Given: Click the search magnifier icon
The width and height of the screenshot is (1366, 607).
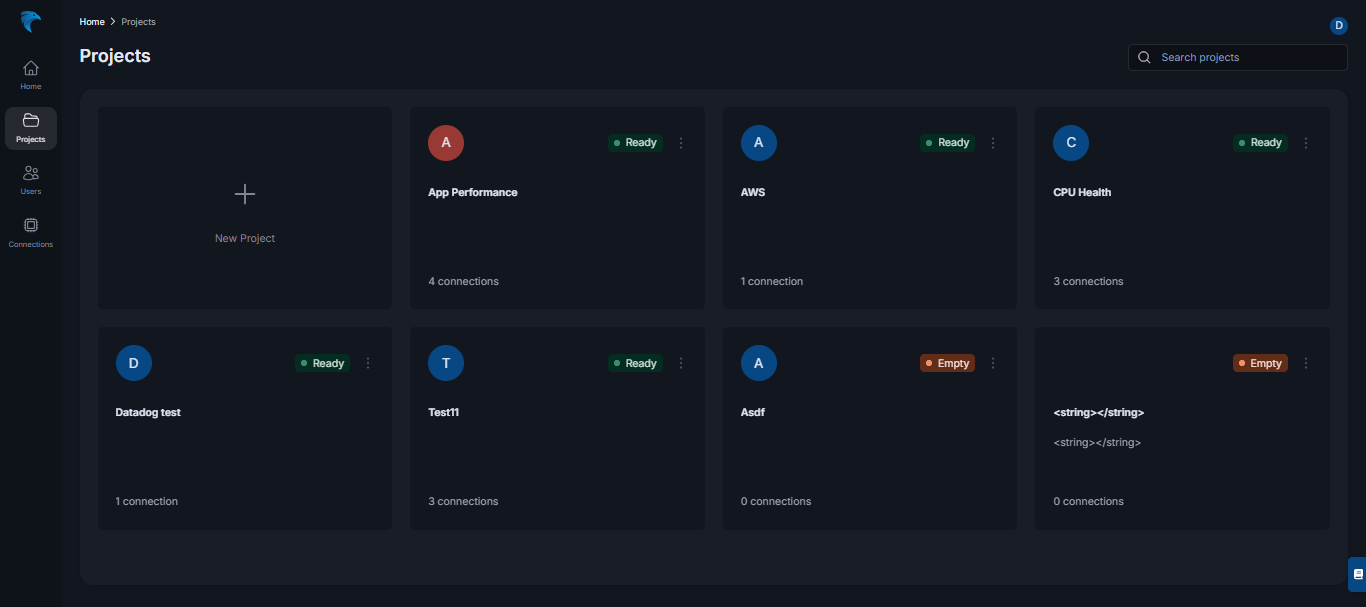Looking at the screenshot, I should click(x=1145, y=58).
